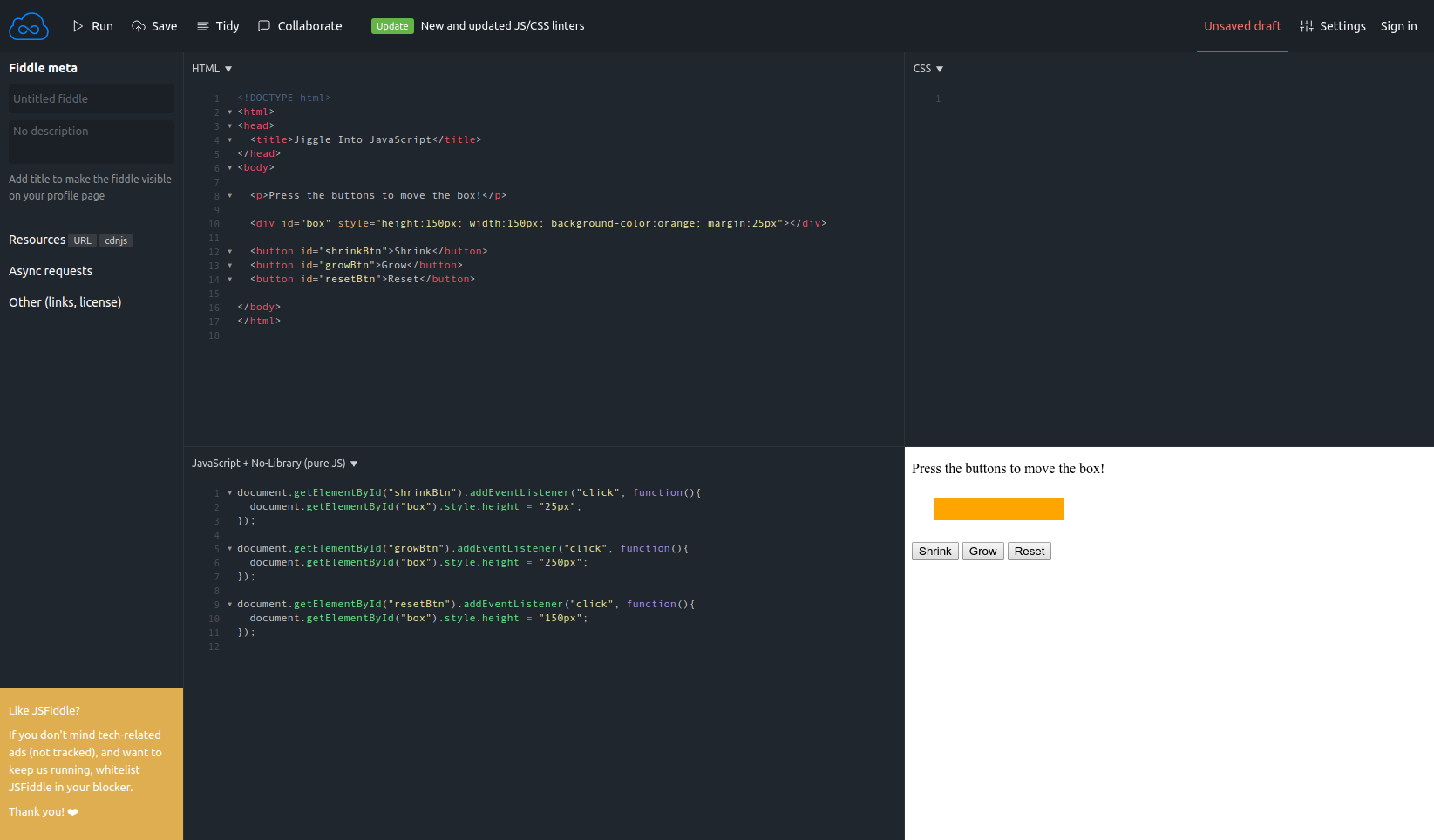1434x840 pixels.
Task: Click the Update badge about new linters
Action: pyautogui.click(x=392, y=26)
